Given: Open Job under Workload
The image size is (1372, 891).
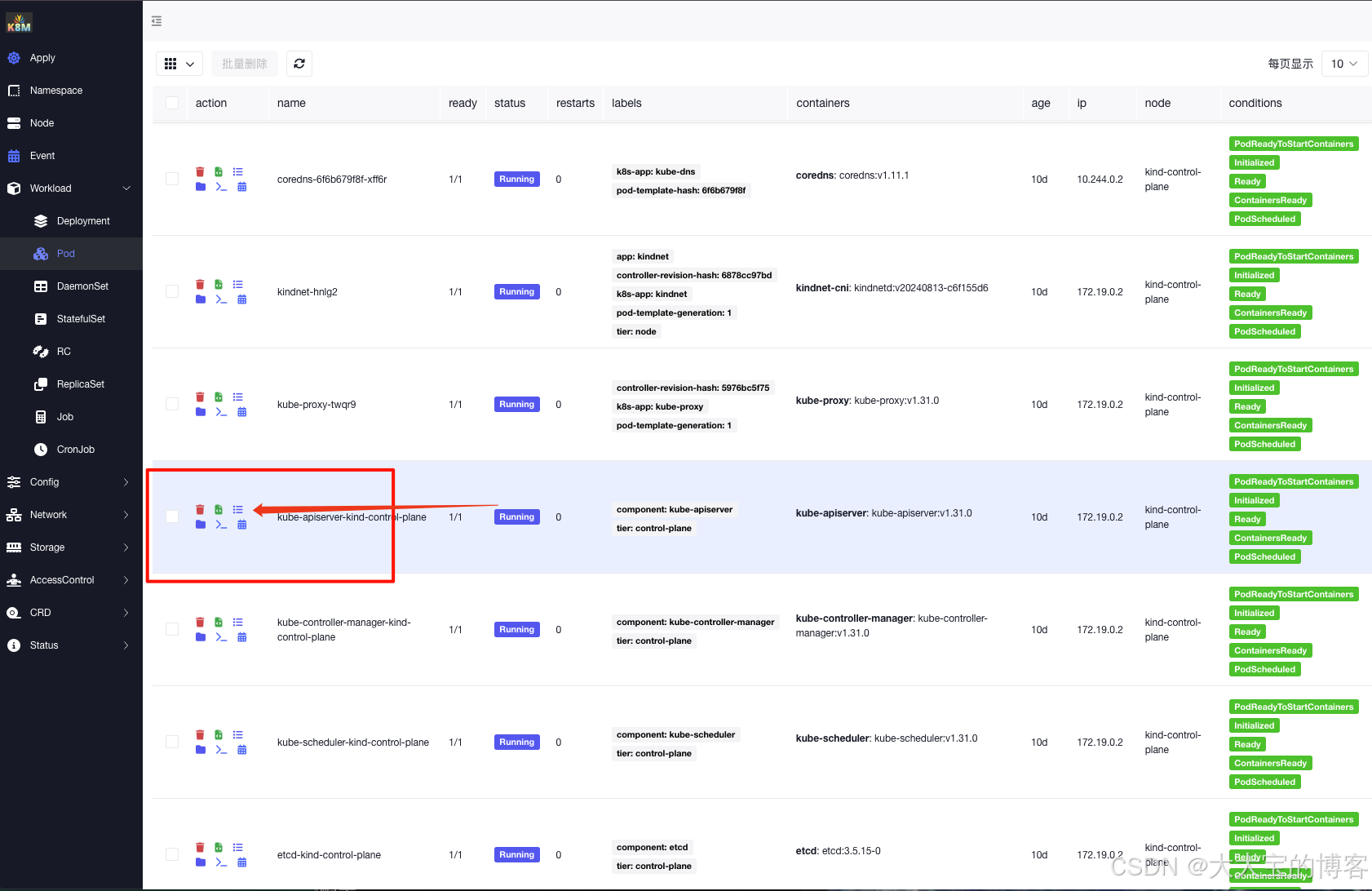Looking at the screenshot, I should [x=71, y=417].
